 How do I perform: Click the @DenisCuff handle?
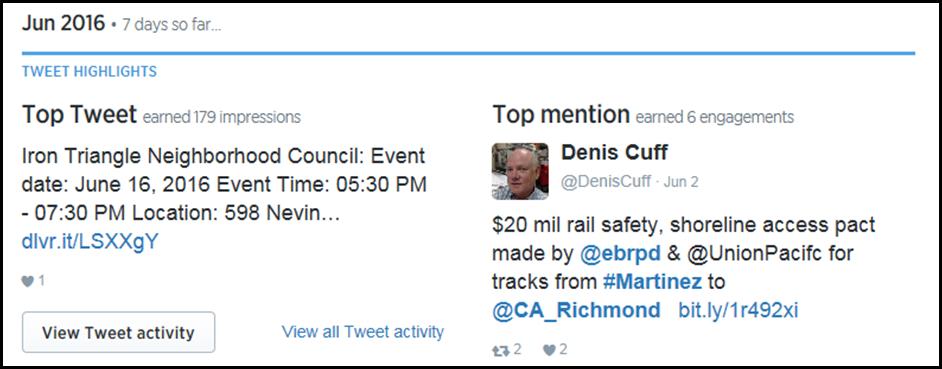606,182
